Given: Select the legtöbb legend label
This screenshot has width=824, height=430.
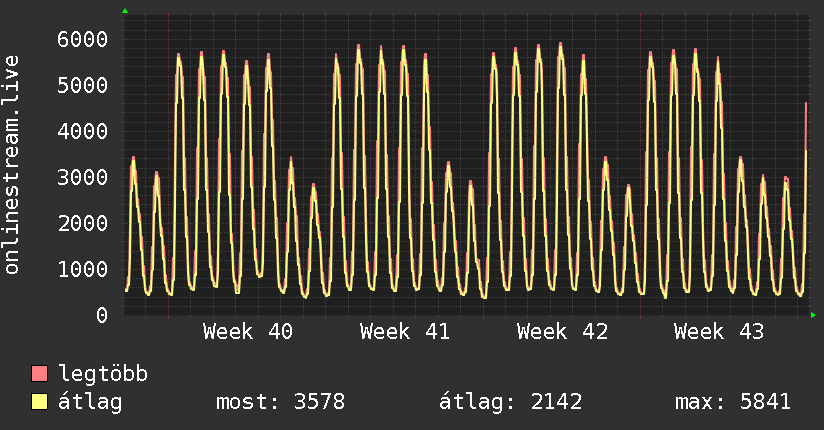Looking at the screenshot, I should point(103,375).
